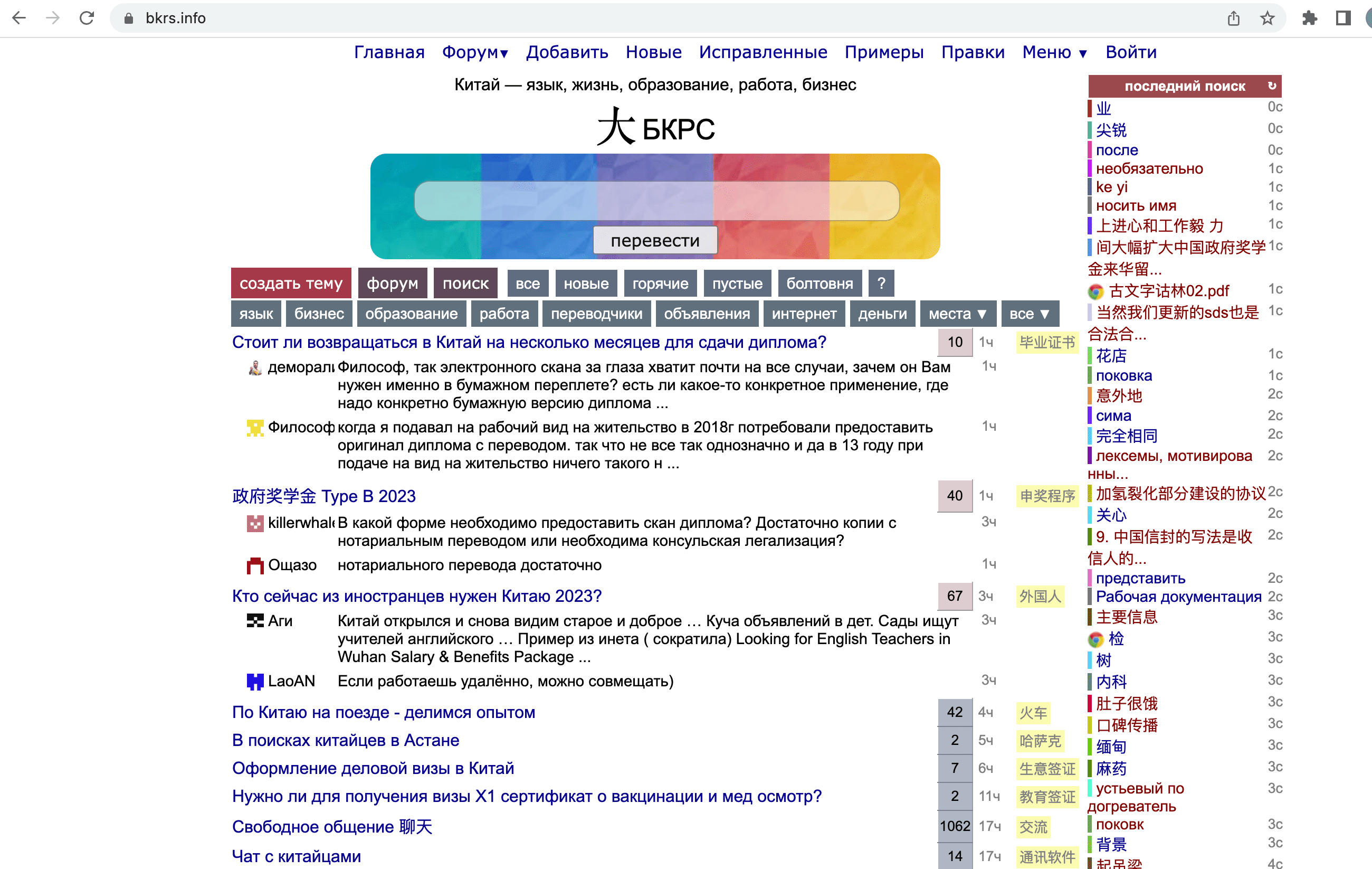Bookmark page with the star icon
Image resolution: width=1372 pixels, height=869 pixels.
(1266, 18)
